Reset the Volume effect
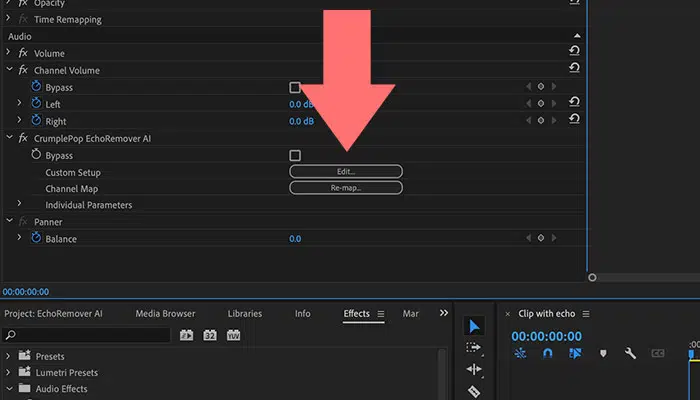The image size is (700, 400). click(575, 50)
